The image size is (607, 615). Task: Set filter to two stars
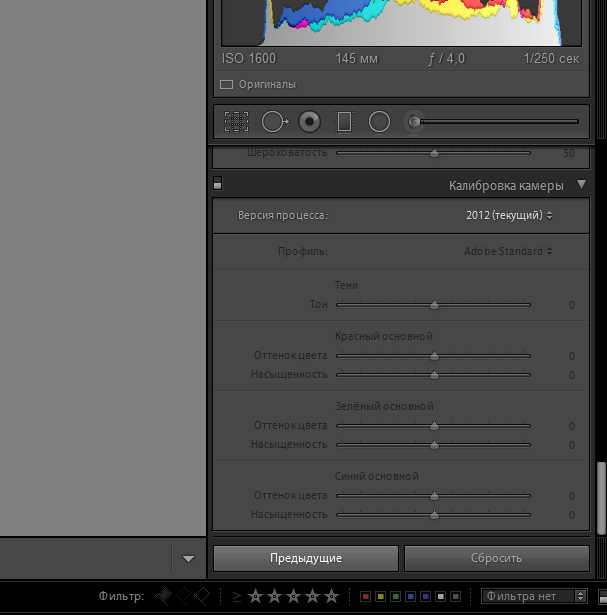click(274, 596)
